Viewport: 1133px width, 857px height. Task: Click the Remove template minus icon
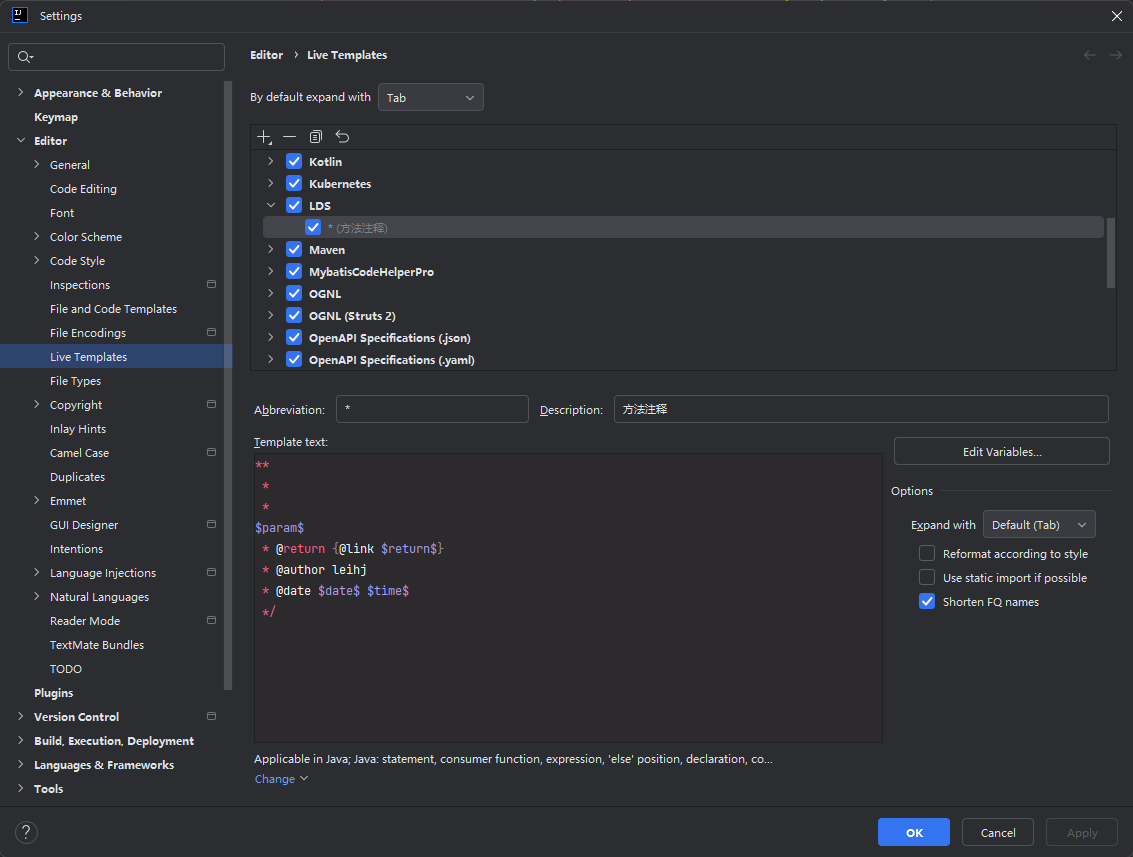[x=289, y=137]
